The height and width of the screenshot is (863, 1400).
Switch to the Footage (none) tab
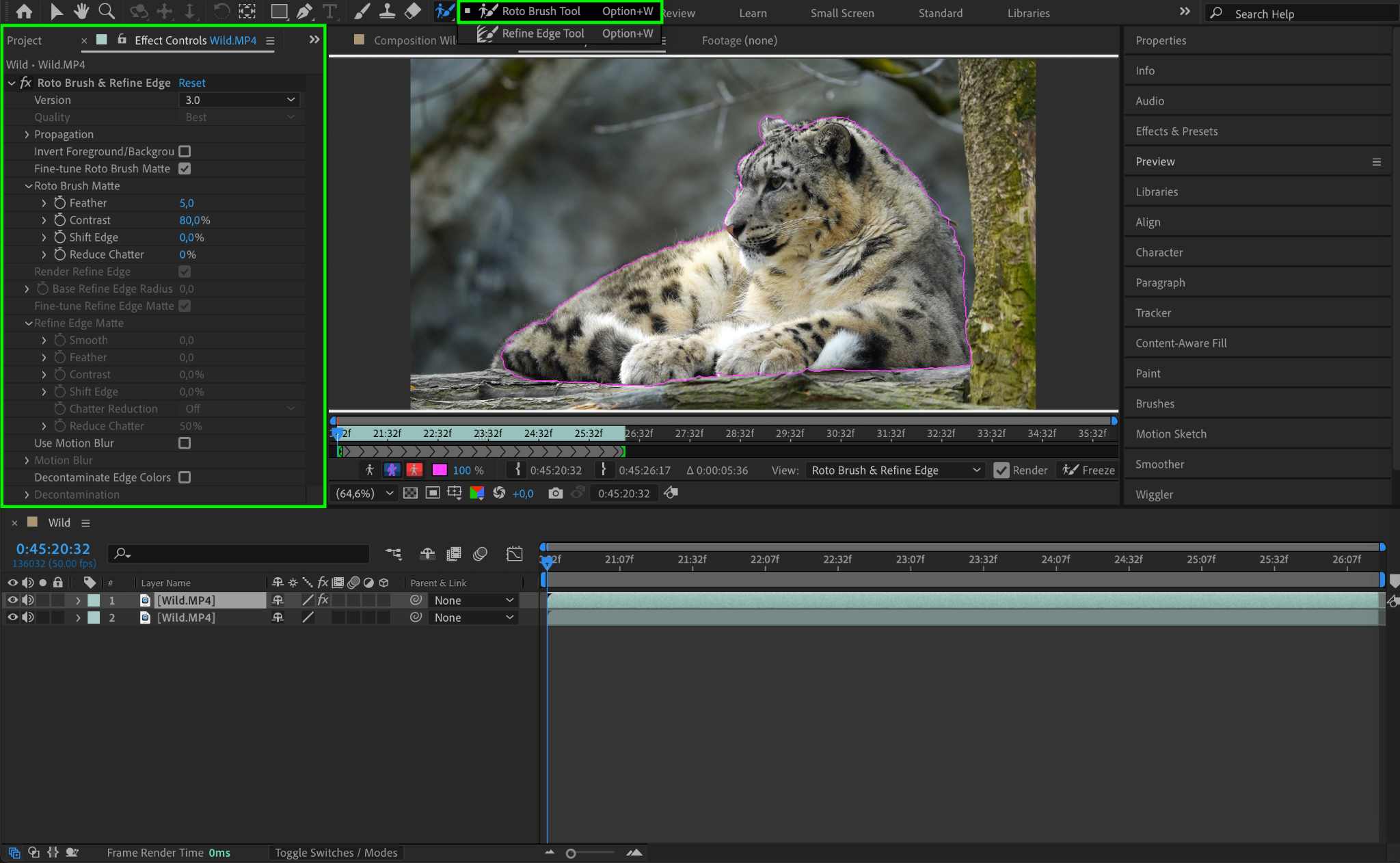[x=739, y=40]
